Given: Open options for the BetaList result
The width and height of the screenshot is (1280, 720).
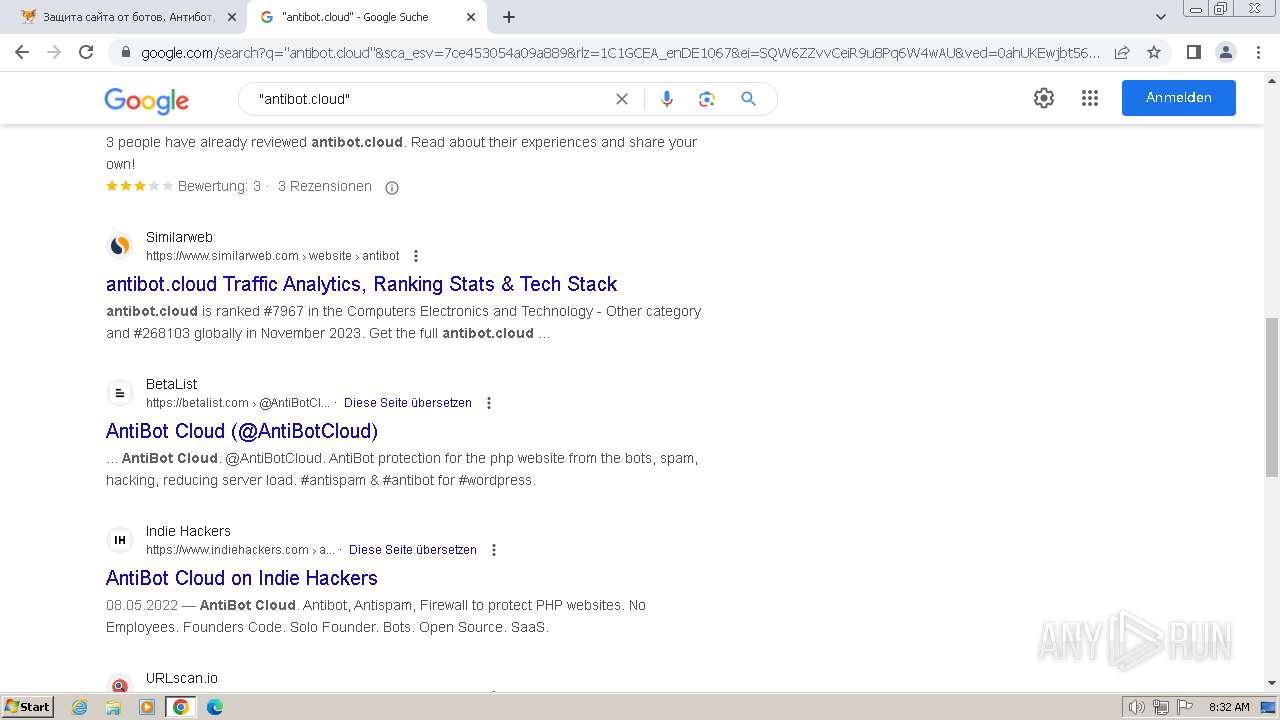Looking at the screenshot, I should point(489,403).
